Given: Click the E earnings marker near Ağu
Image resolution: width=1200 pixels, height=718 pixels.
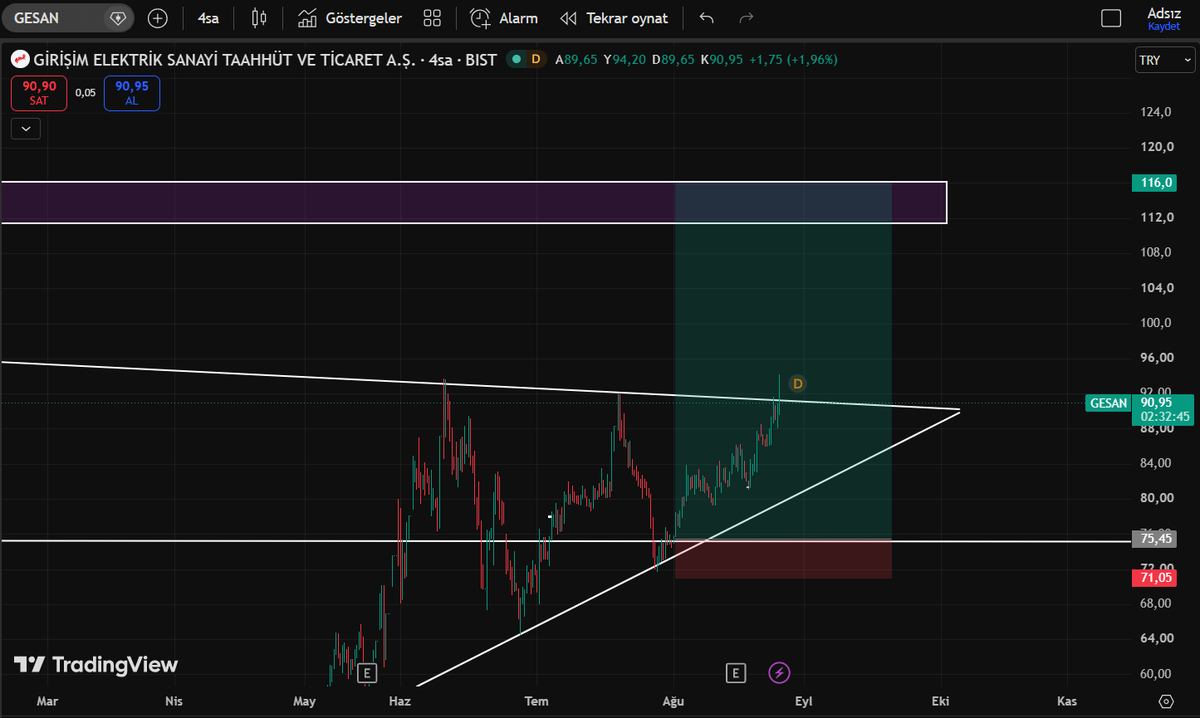Looking at the screenshot, I should [x=736, y=672].
